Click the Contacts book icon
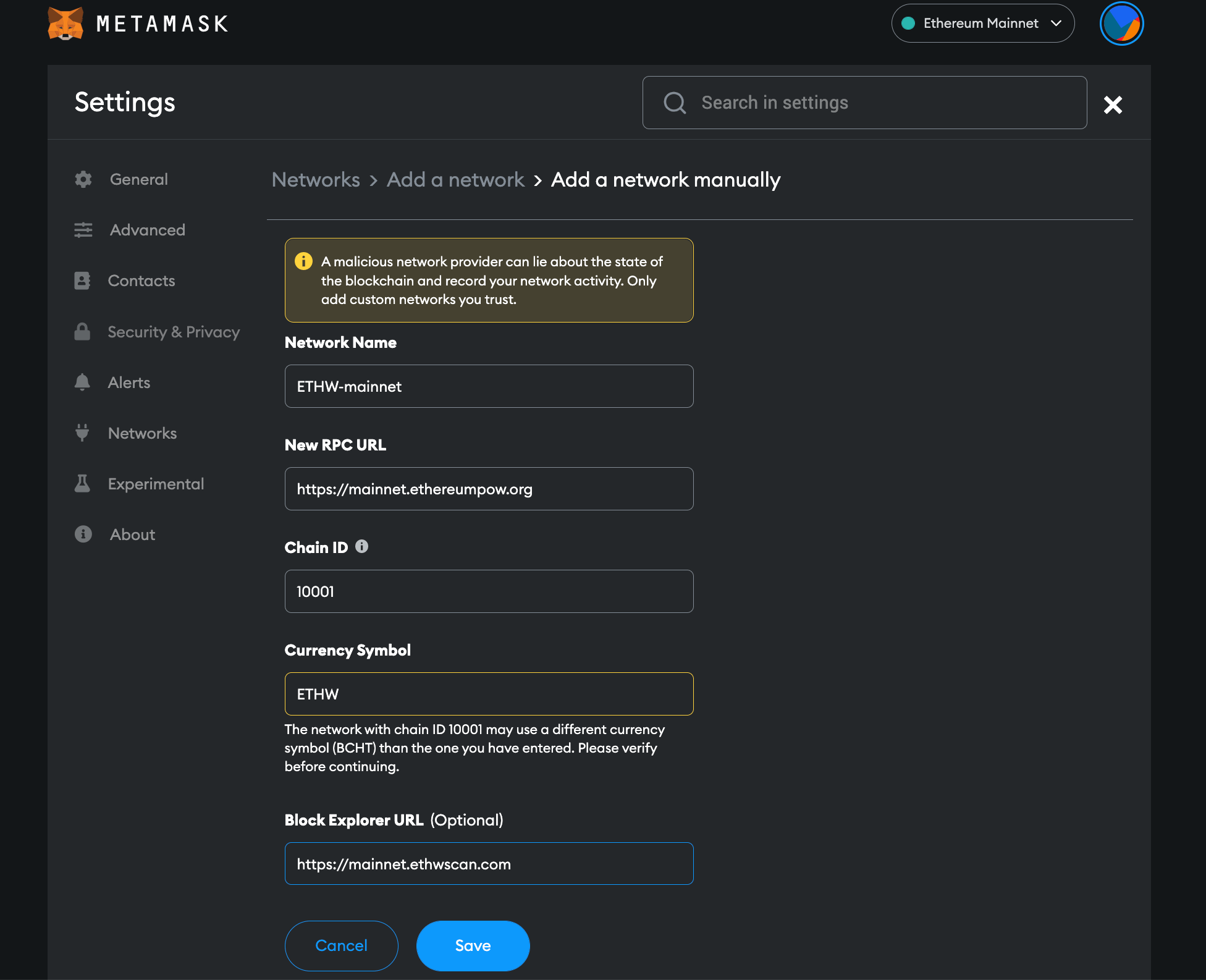The image size is (1206, 980). tap(82, 281)
